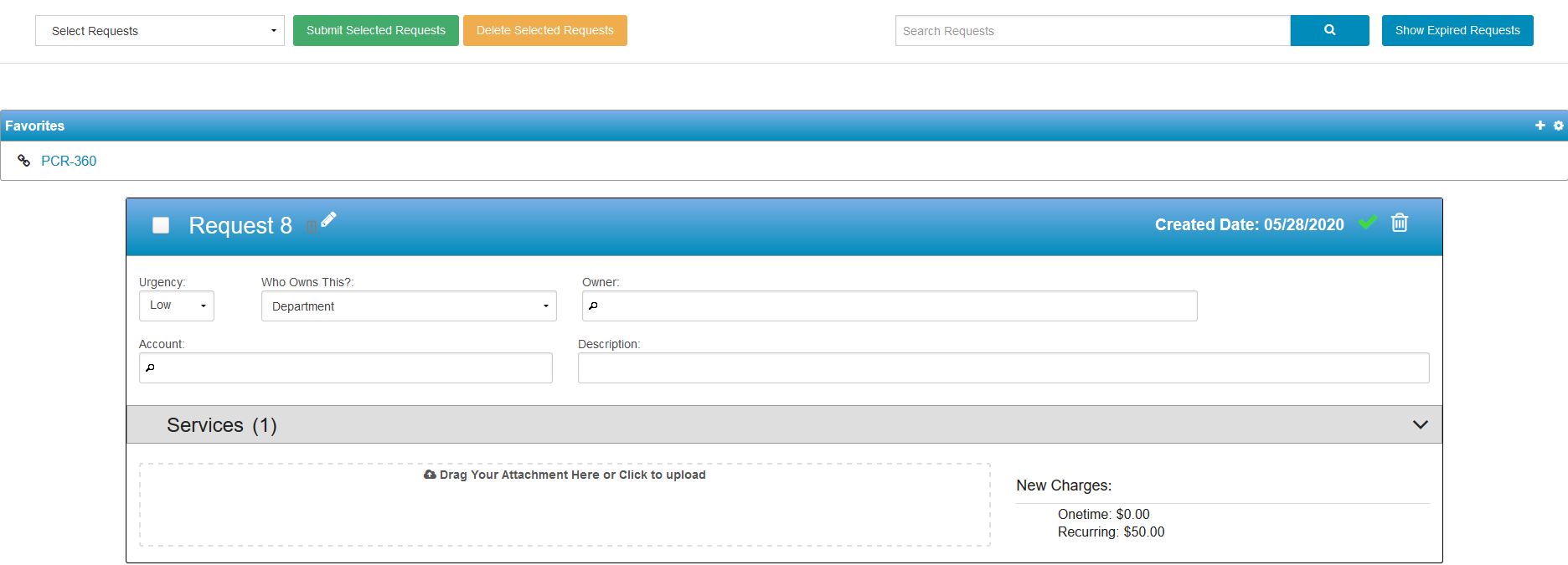Screen dimensions: 1568x565
Task: Click the chain link icon beside PCR-360
Action: [x=24, y=161]
